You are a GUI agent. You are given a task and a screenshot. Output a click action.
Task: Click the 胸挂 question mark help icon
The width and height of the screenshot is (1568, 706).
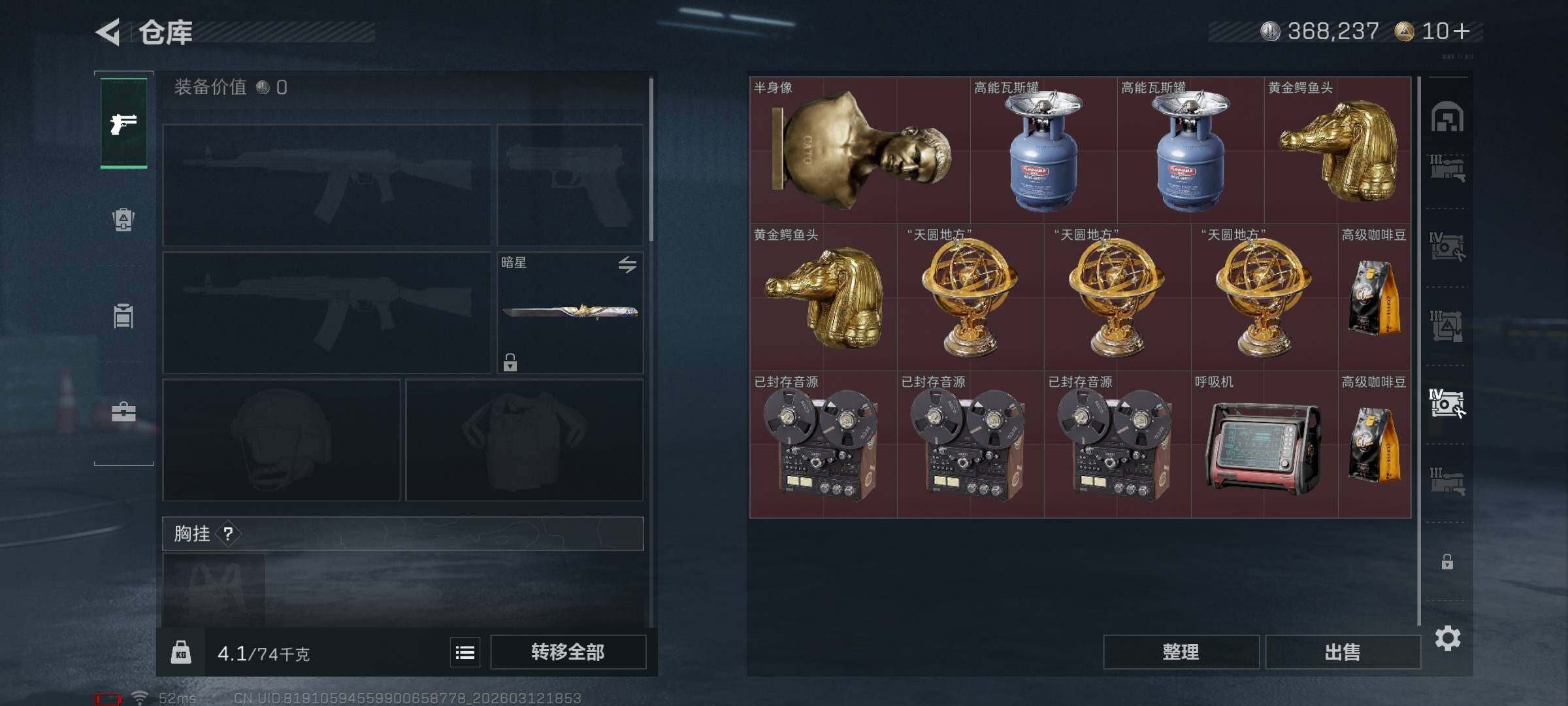[228, 534]
